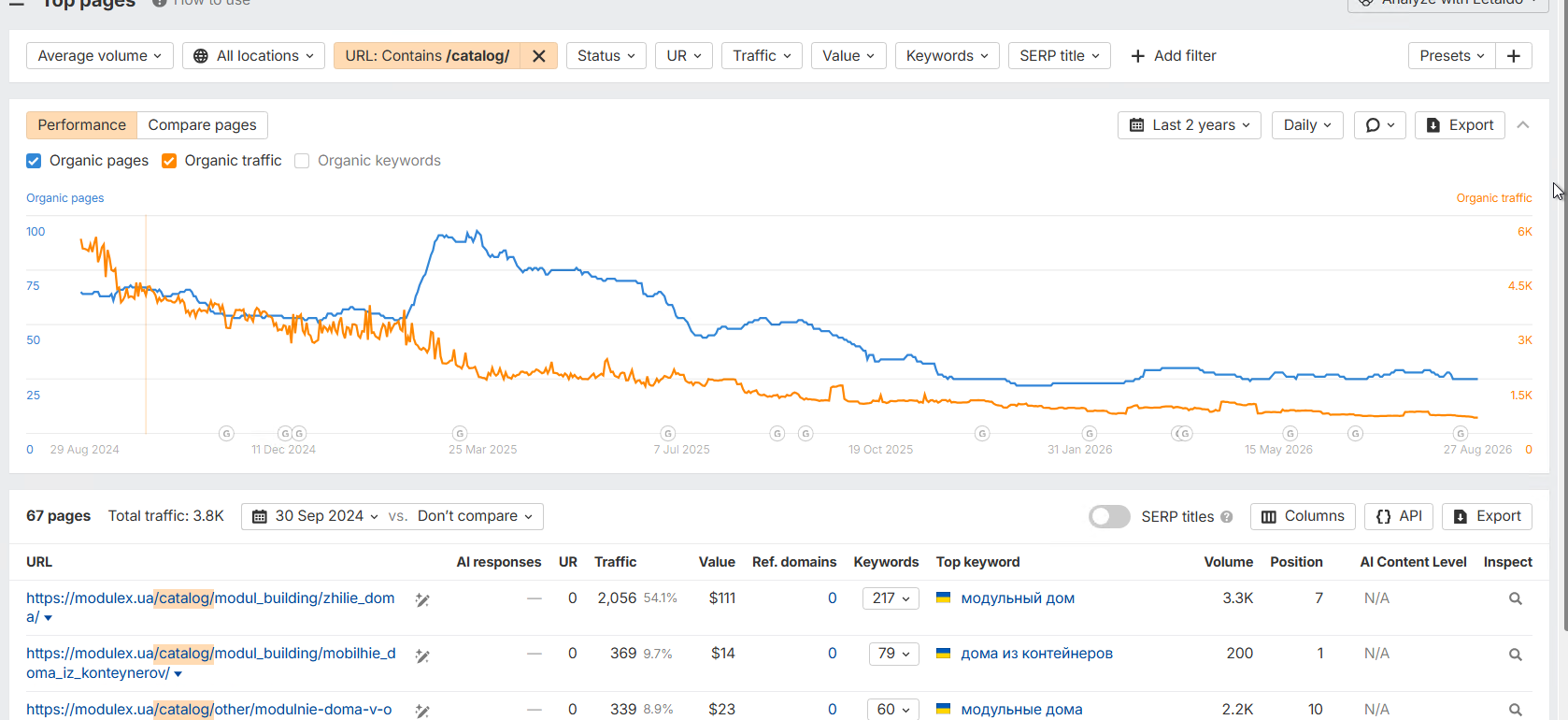Viewport: 1568px width, 720px height.
Task: Click the help icon next to SERP titles
Action: coord(1227,517)
